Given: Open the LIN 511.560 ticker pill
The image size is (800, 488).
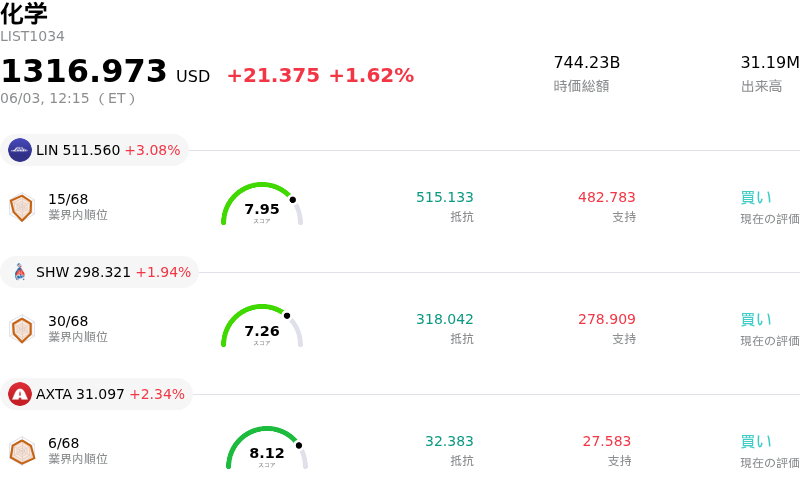Looking at the screenshot, I should [94, 150].
